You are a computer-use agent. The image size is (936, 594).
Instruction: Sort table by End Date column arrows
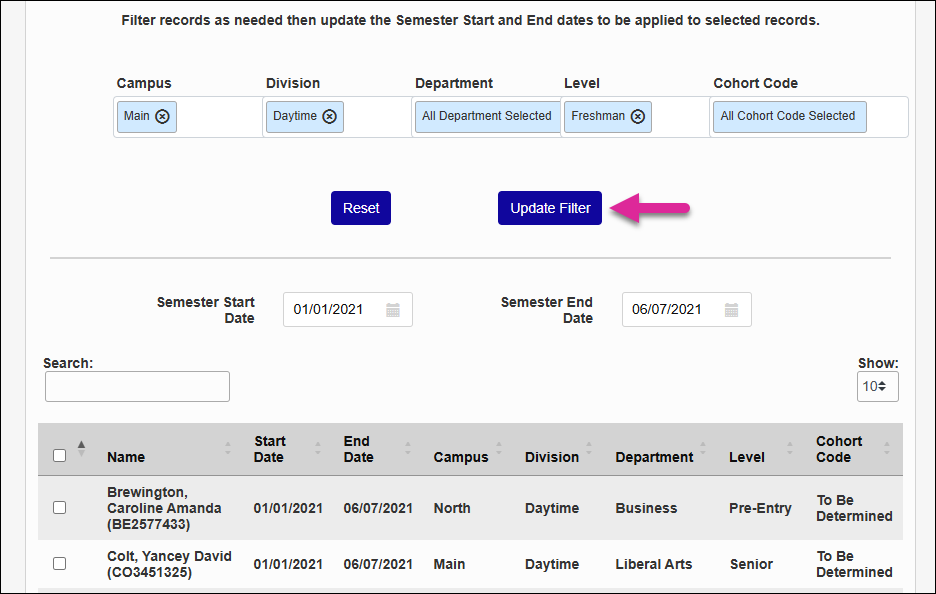(x=408, y=448)
